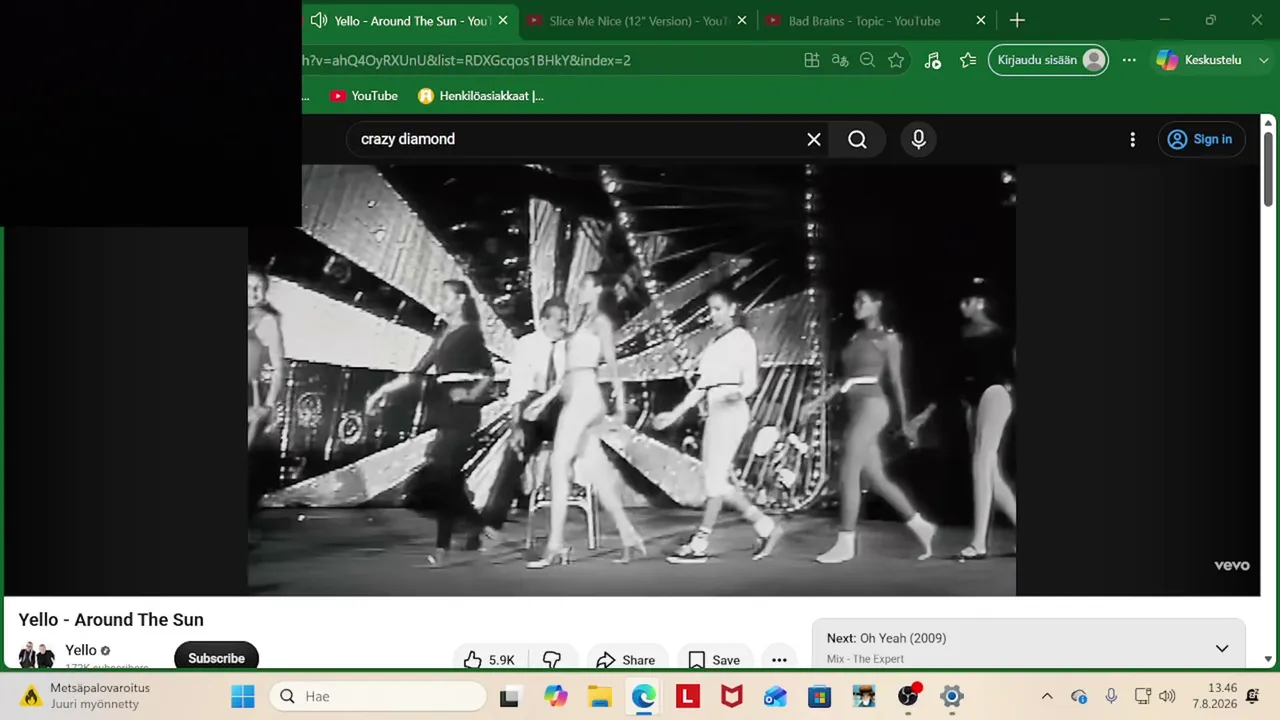Click the YouTube "Sign in" button

(1201, 139)
